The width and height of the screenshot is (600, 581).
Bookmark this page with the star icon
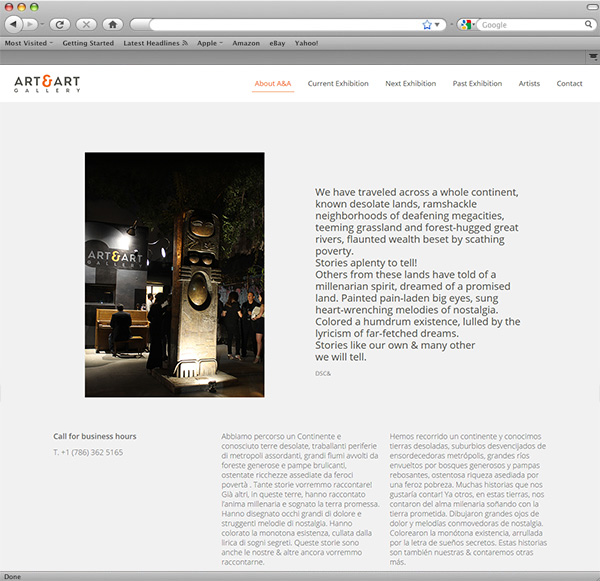427,24
